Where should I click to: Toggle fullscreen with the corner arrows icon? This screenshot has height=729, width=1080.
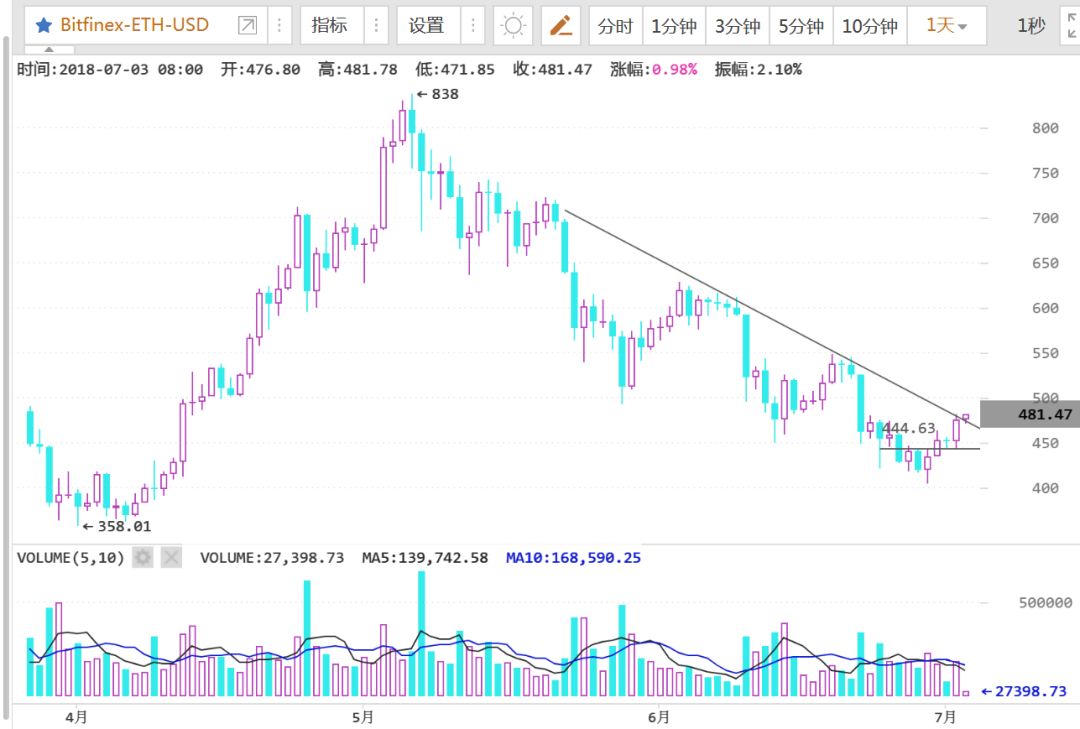pos(1072,26)
